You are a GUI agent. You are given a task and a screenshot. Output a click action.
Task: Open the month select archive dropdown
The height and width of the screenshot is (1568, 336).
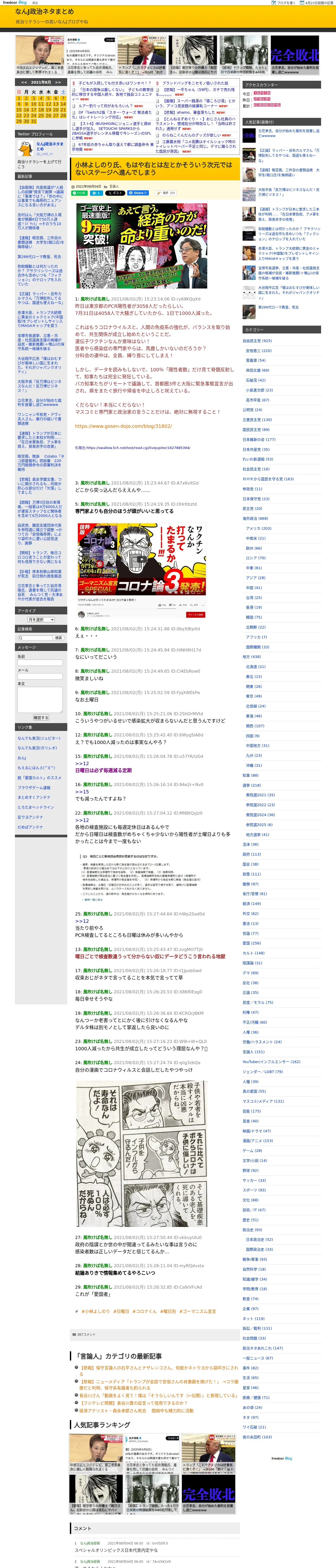coord(41,620)
